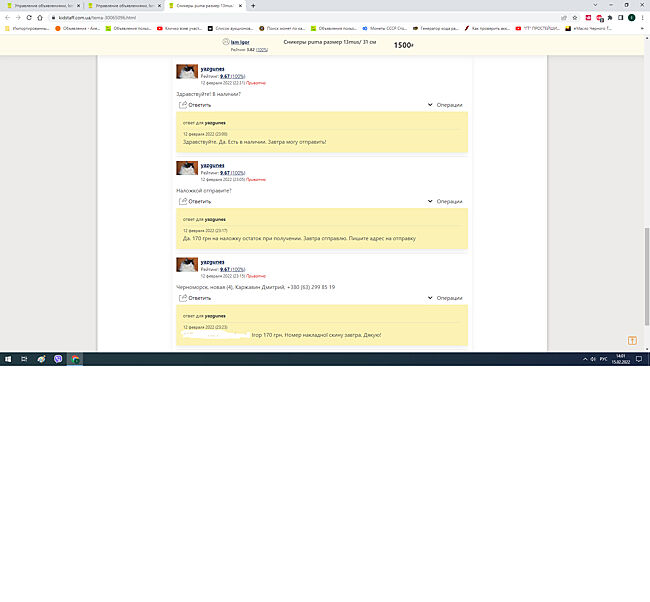Click Ответить under the Здравствуйте comment
This screenshot has height=602, width=650.
tap(196, 104)
